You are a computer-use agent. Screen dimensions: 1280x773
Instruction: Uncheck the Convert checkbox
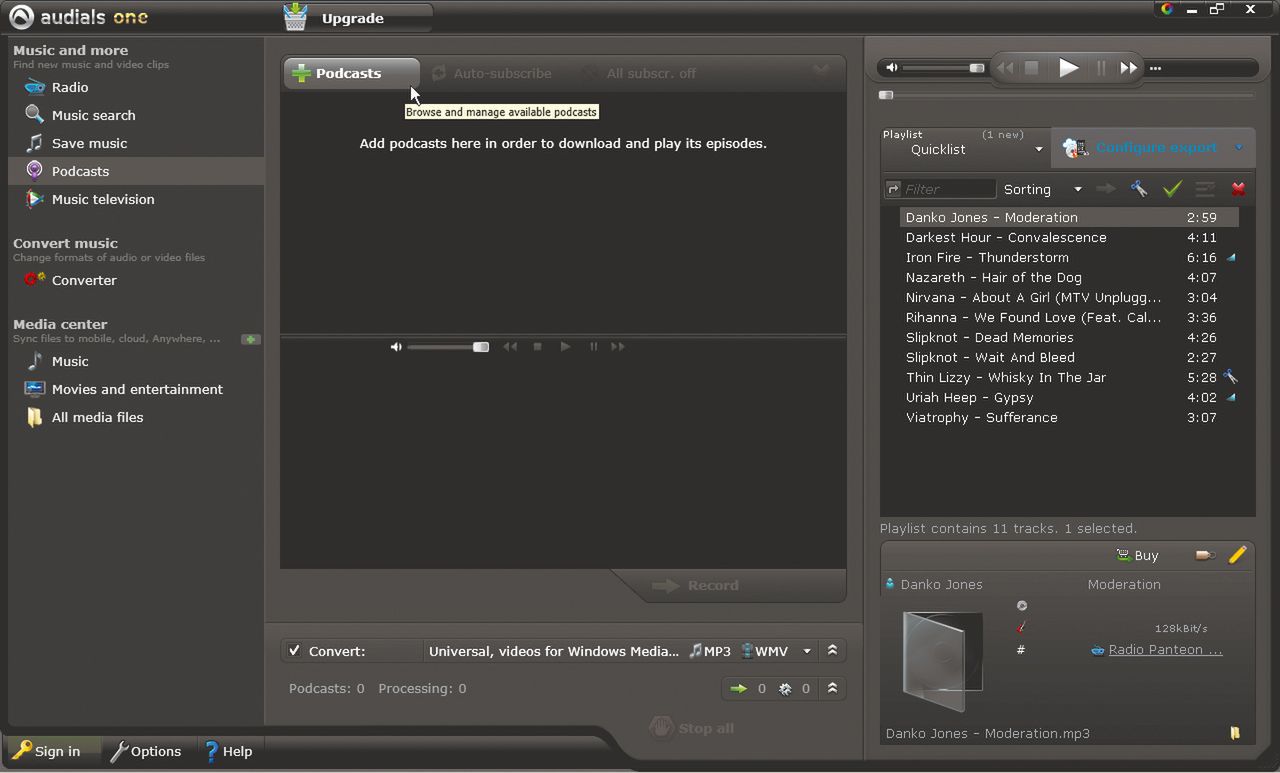[294, 651]
